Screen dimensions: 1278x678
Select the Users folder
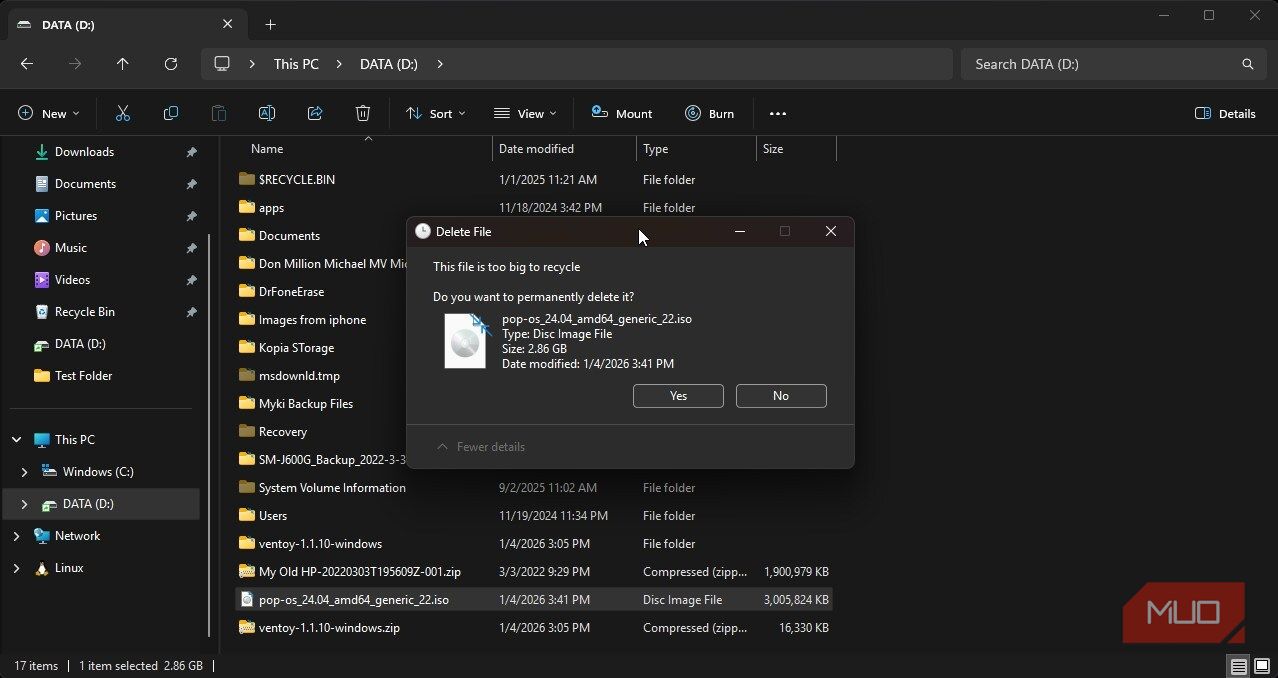(272, 516)
